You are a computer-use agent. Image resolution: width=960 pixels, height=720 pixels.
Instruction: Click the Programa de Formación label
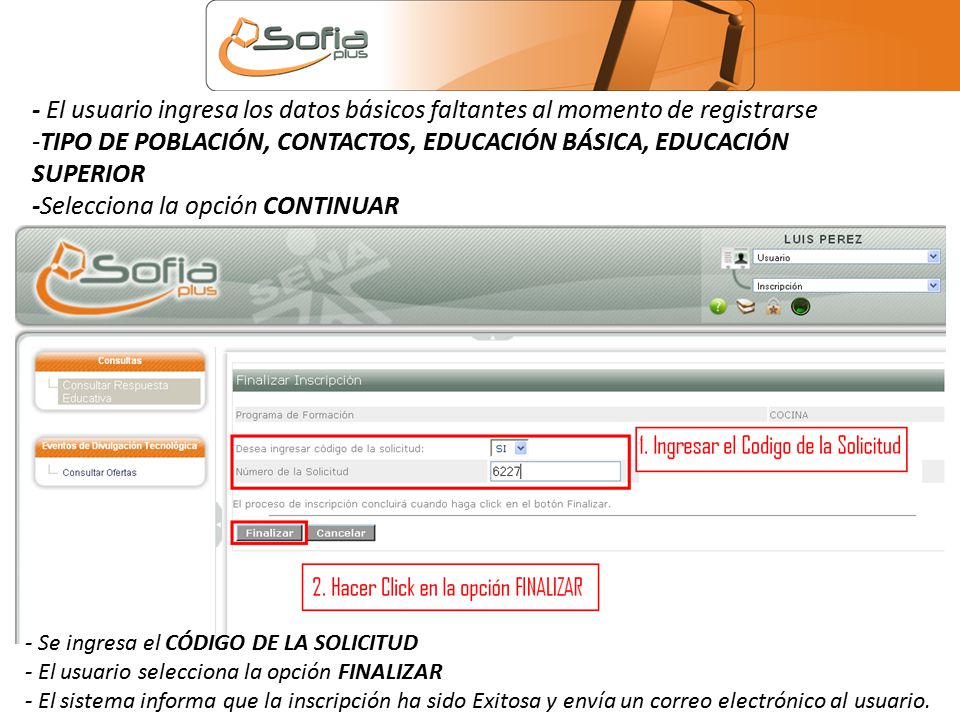[x=294, y=414]
